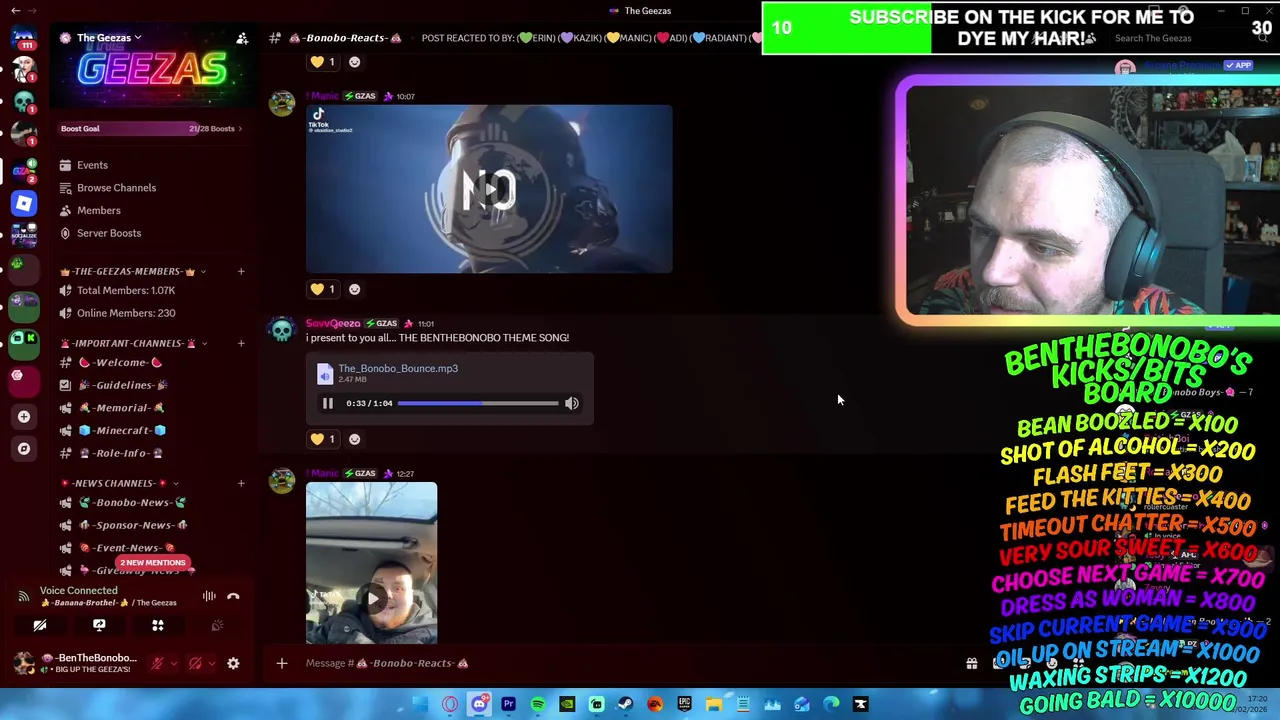The image size is (1280, 720).
Task: Add yellow heart reaction under astronaut video
Action: tap(323, 289)
